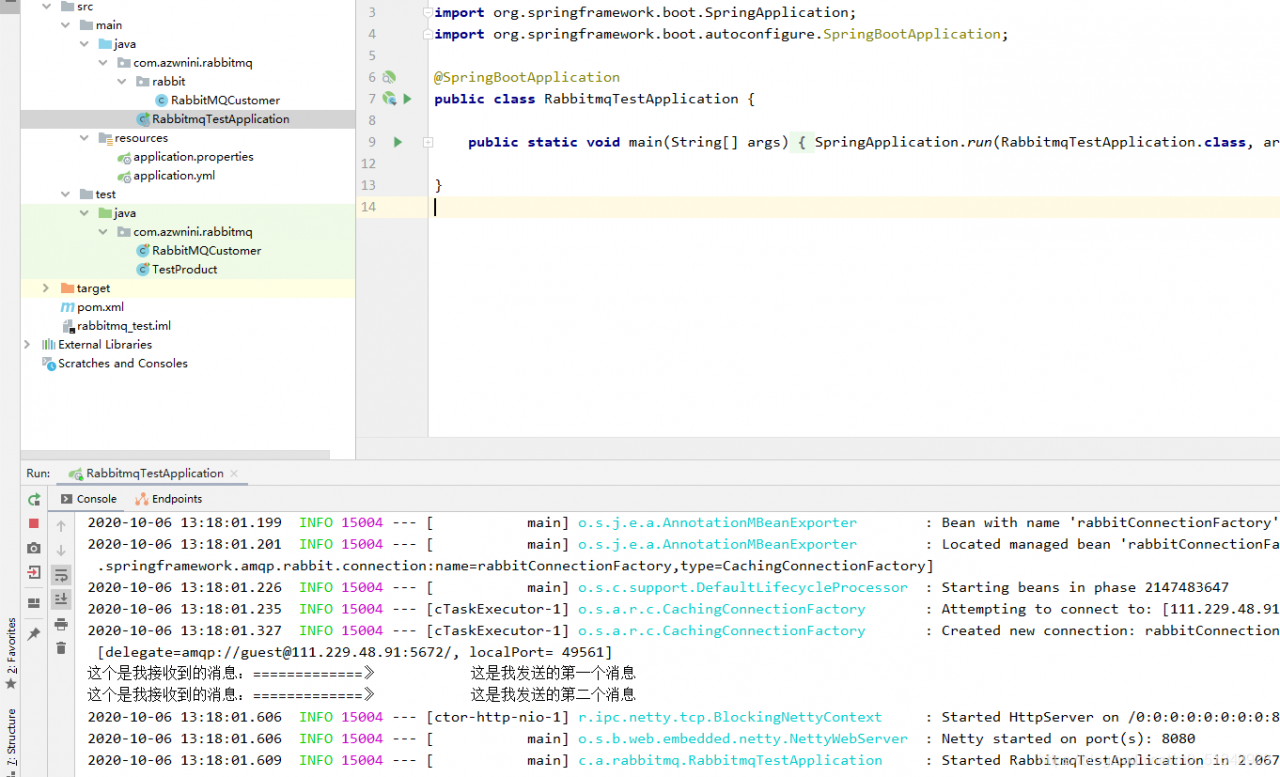Toggle soft-wrap in the console
The image size is (1280, 777).
click(61, 575)
